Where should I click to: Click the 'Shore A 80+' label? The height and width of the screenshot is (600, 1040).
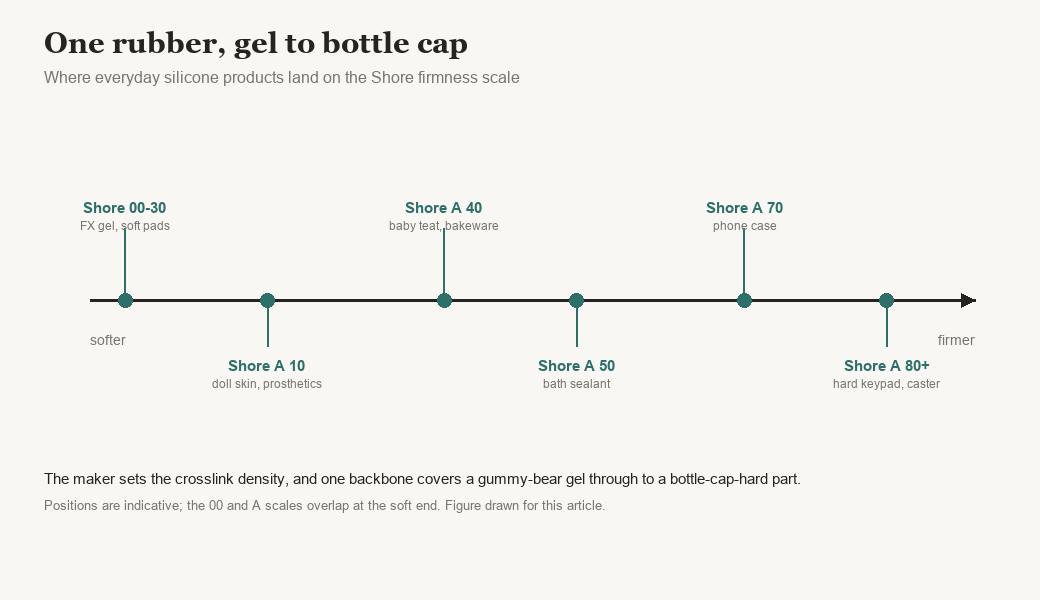887,366
